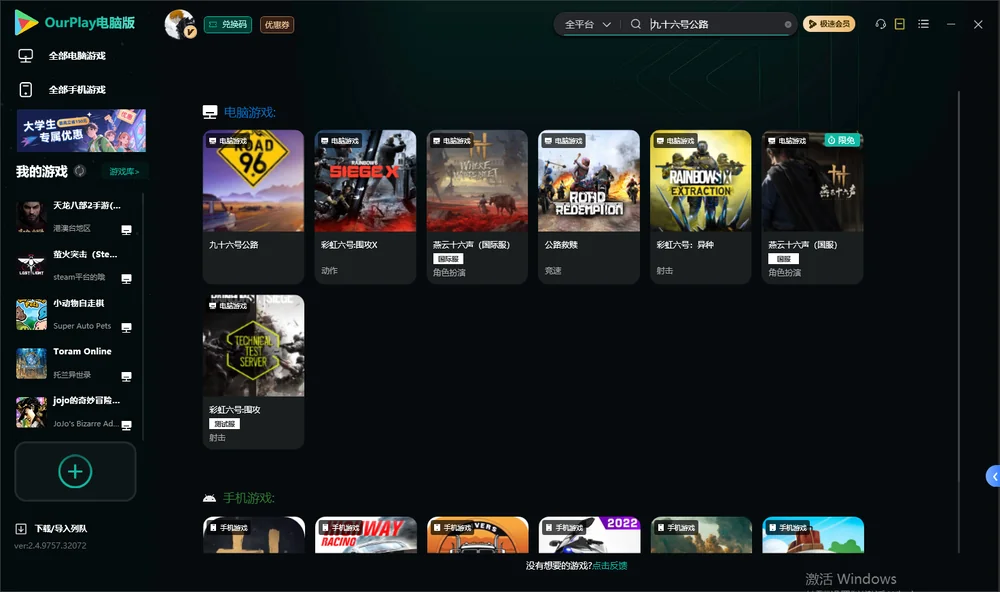Screen dimensions: 1000x592
Task: Click the search input field
Action: tap(715, 24)
